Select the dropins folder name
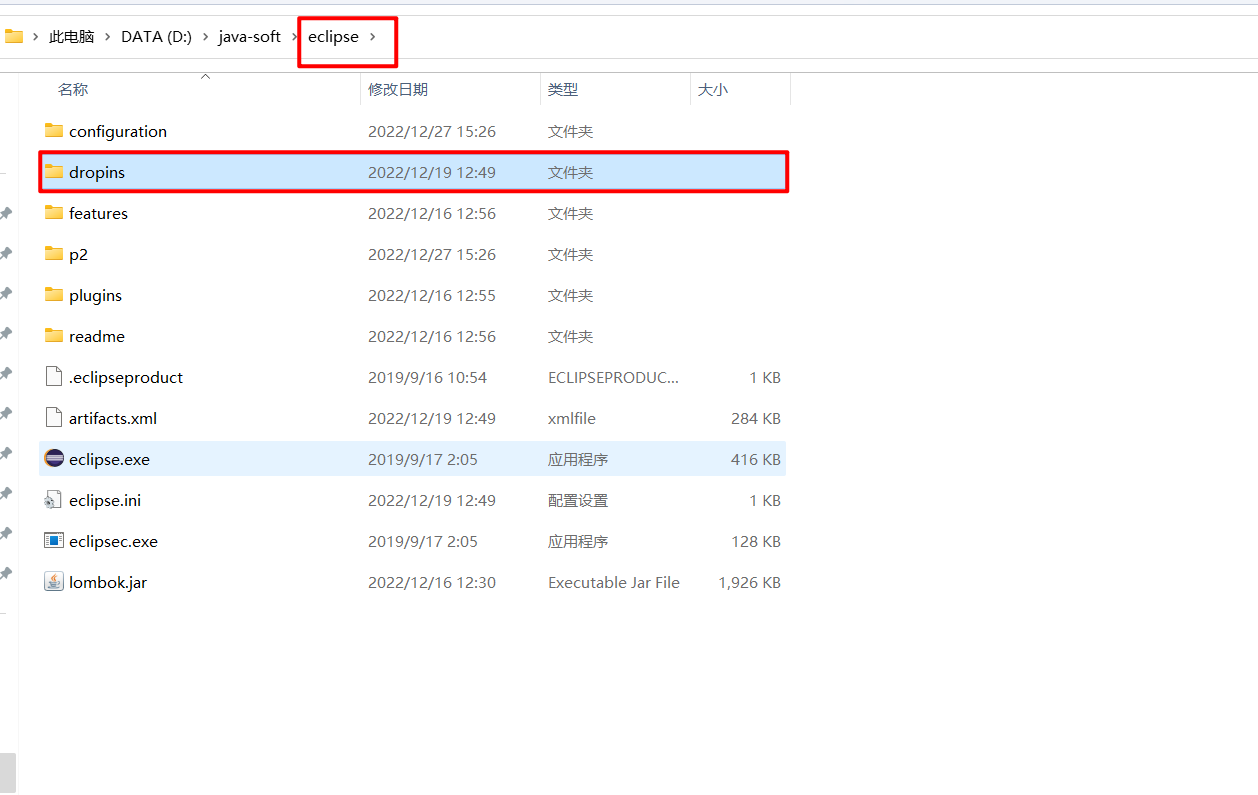 click(x=97, y=172)
